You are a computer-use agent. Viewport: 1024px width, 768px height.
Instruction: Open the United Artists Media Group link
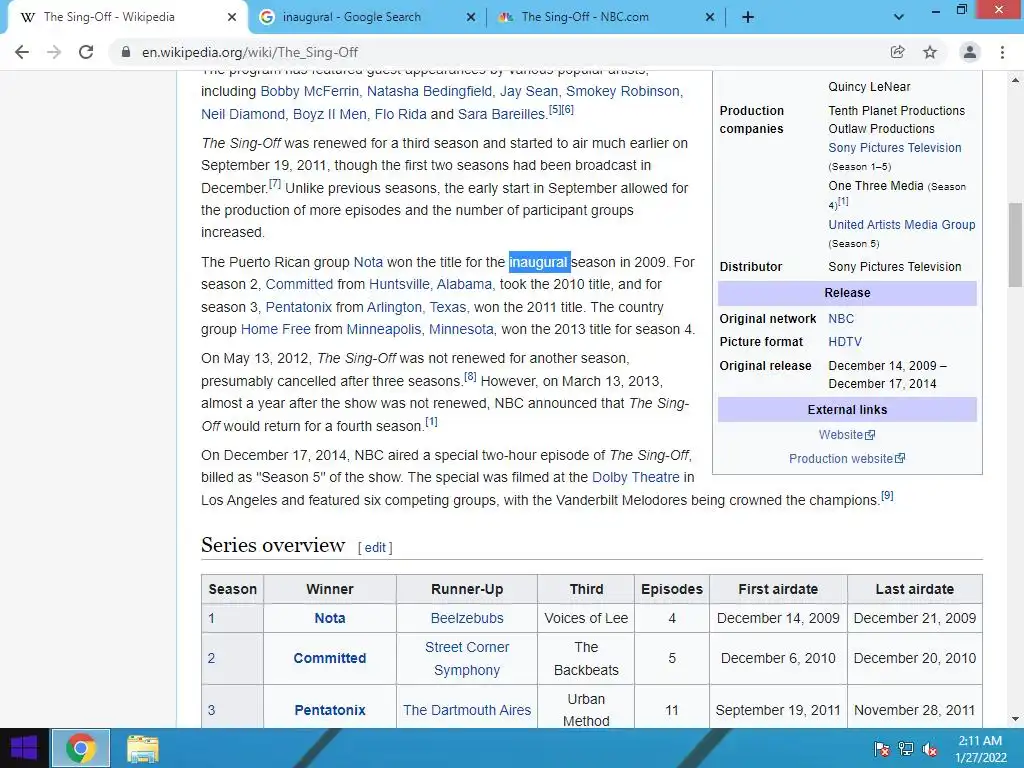[902, 225]
